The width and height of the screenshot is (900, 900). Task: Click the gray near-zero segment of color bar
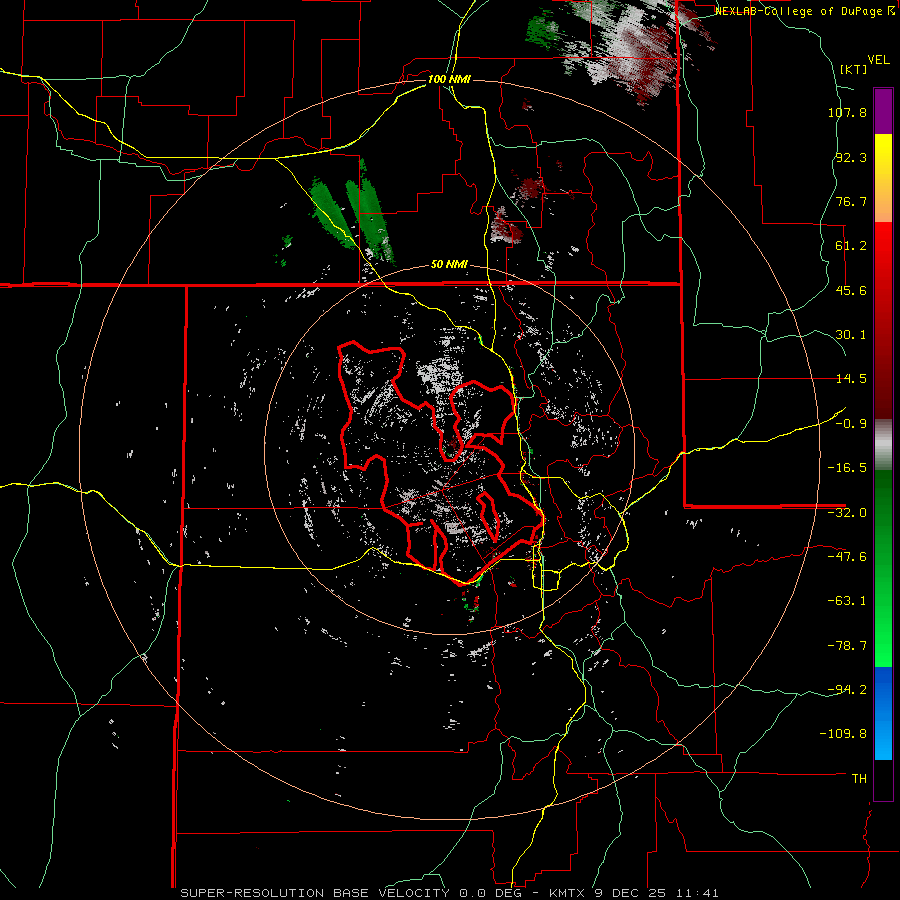(x=883, y=445)
